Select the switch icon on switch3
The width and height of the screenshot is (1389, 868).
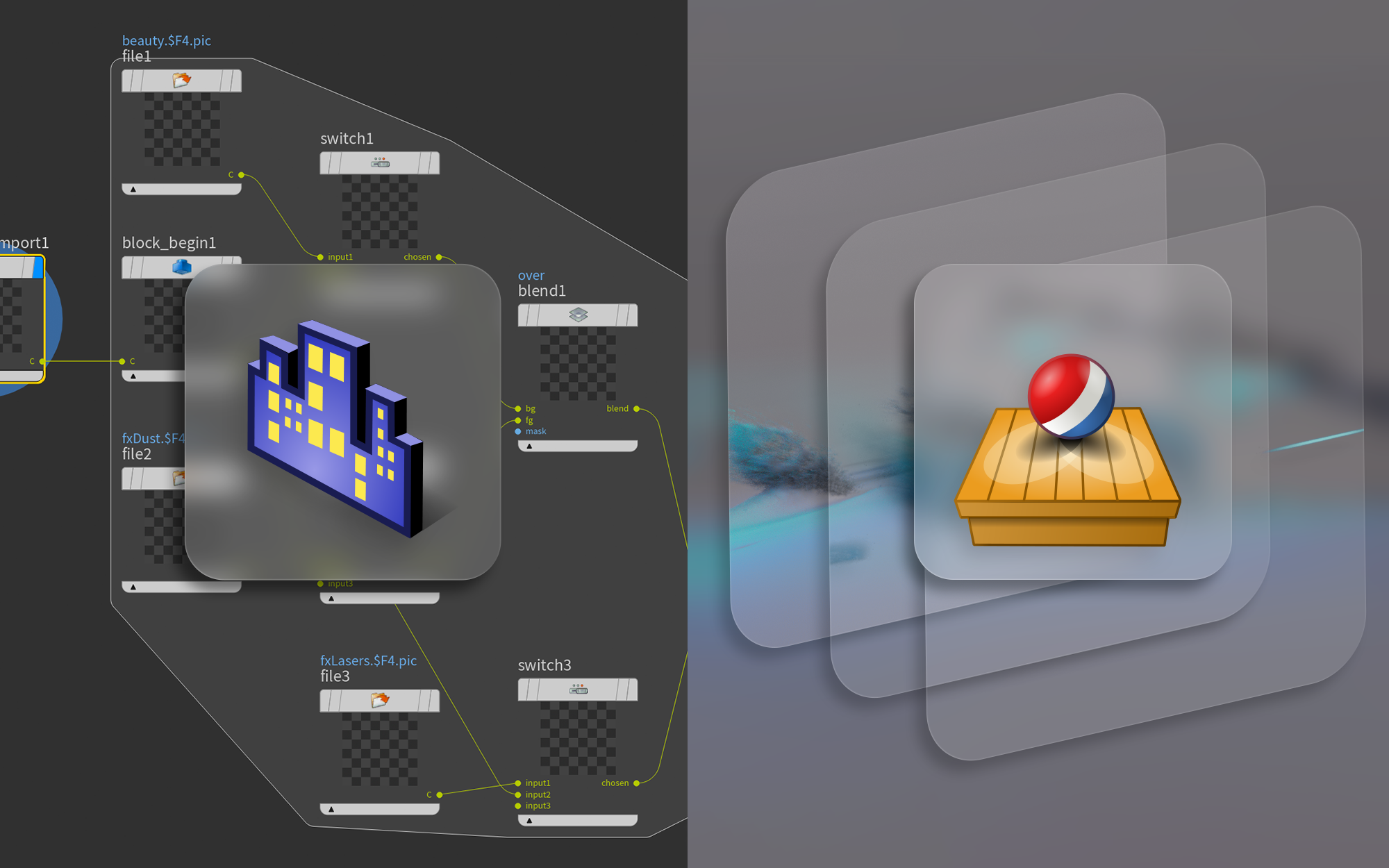pos(578,688)
